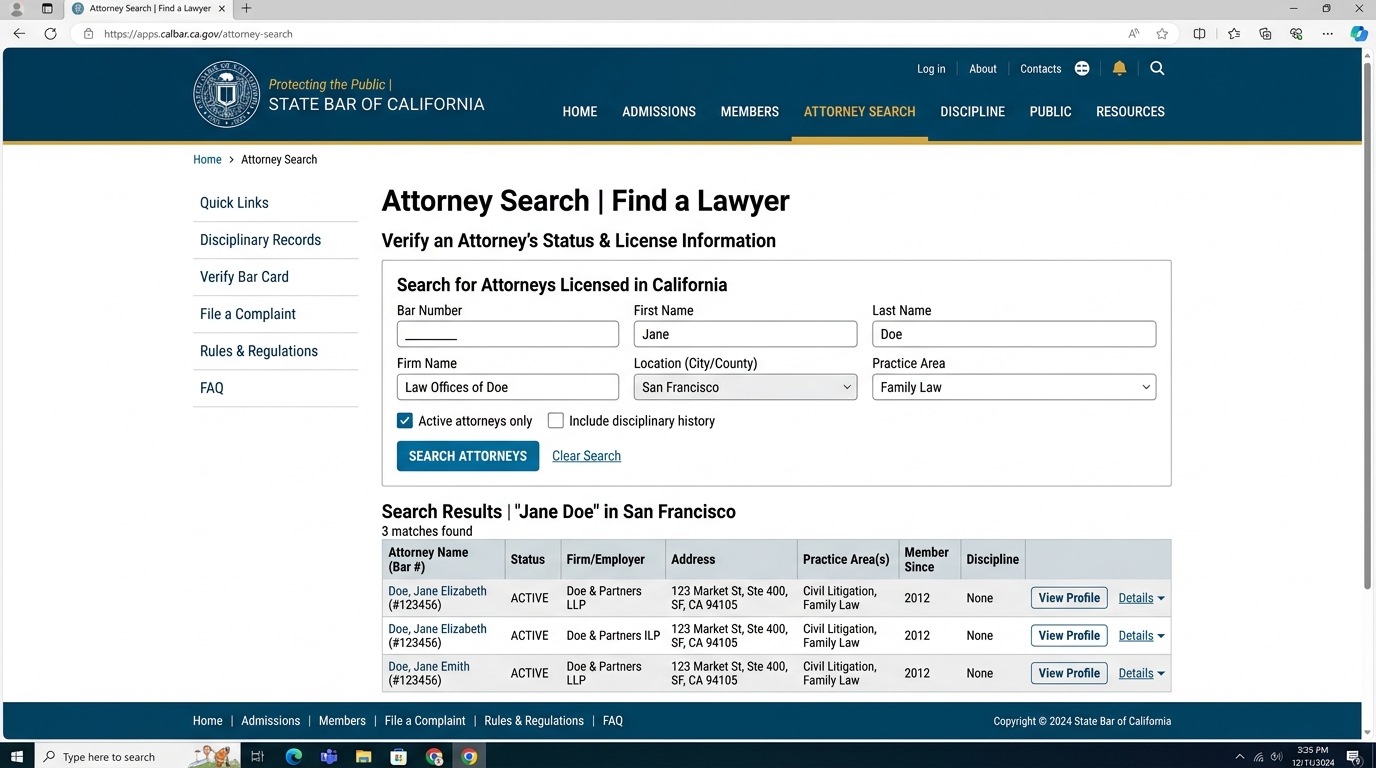Expand Details for the Jane Emith row
This screenshot has height=768, width=1376.
(x=1141, y=673)
